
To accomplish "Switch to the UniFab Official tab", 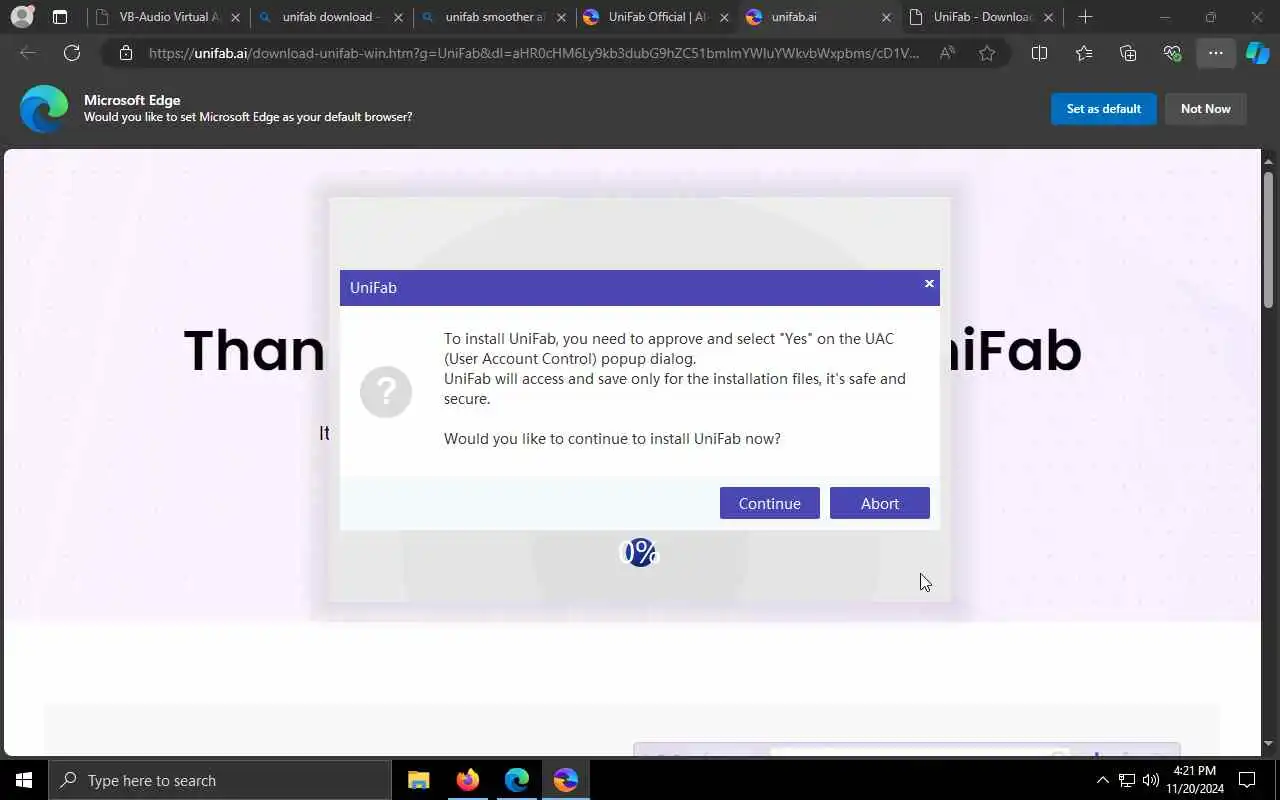I will click(x=657, y=17).
